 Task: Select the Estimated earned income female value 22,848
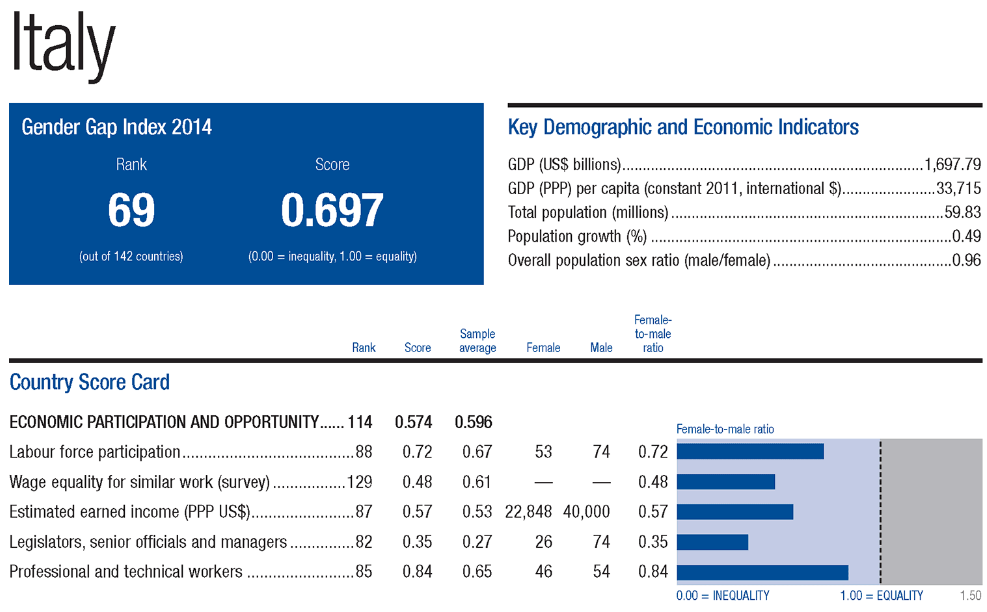tap(530, 512)
